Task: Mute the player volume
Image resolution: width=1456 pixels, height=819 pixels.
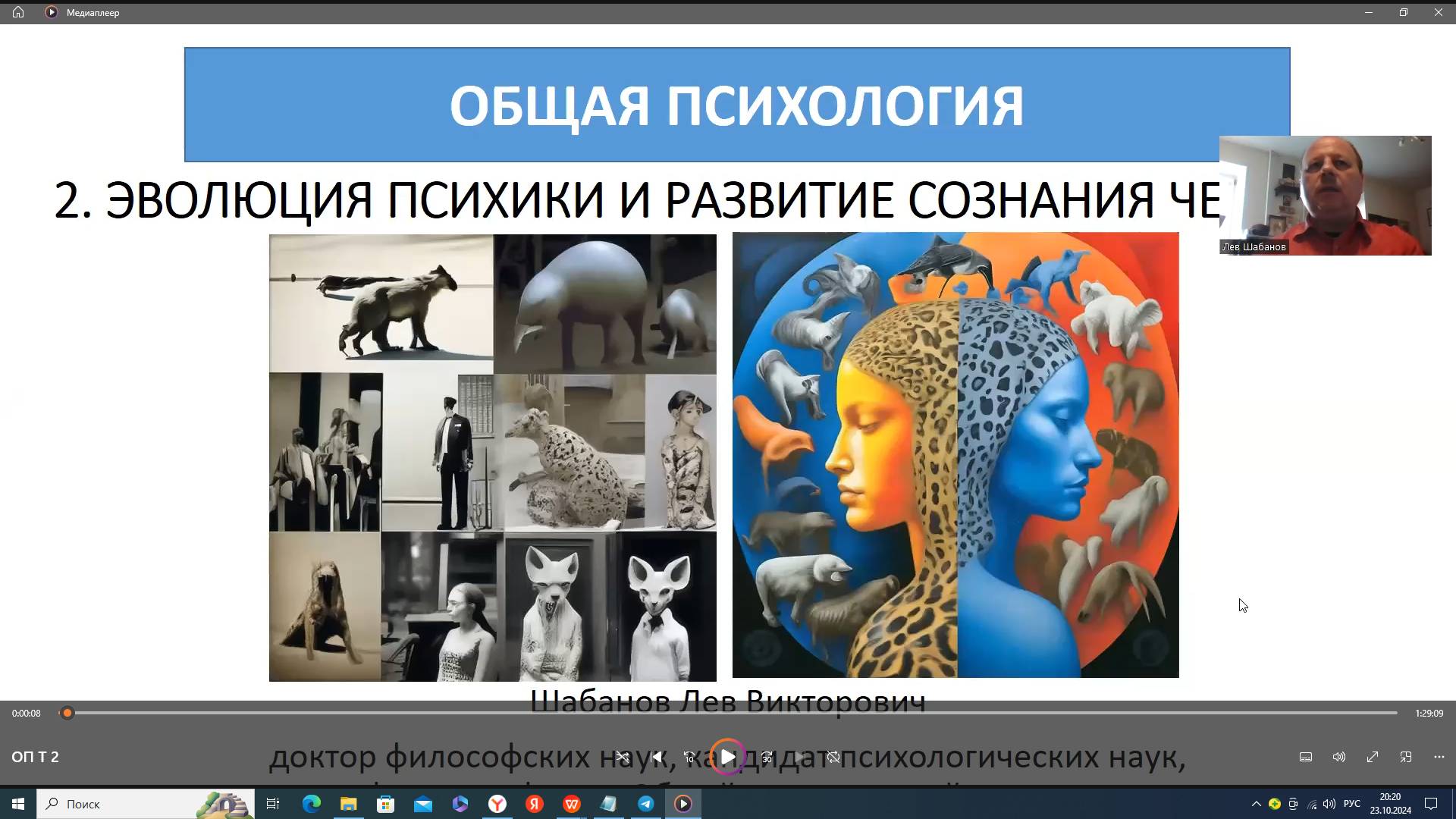Action: 1338,756
